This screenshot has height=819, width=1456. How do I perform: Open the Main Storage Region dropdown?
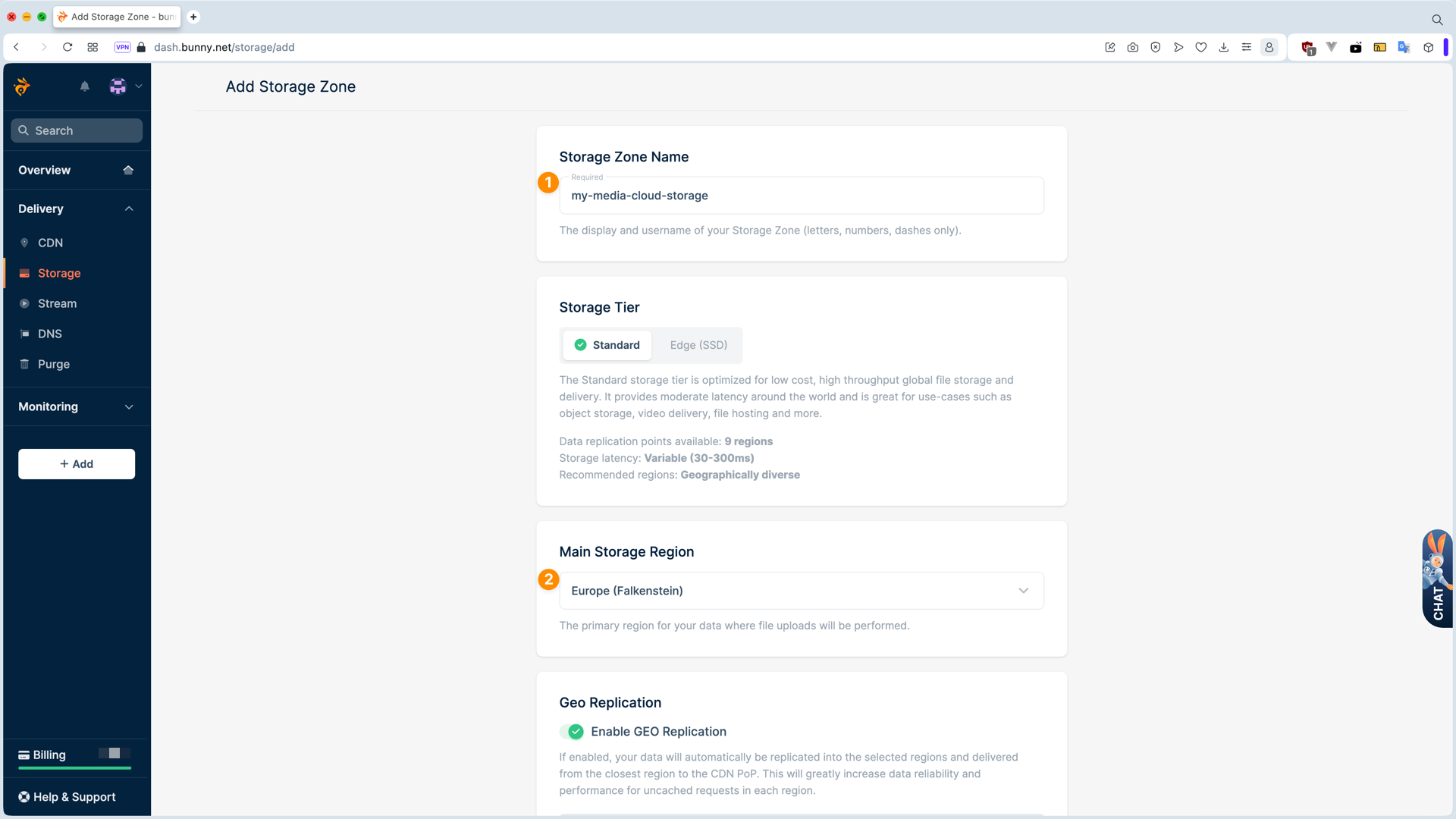[802, 591]
